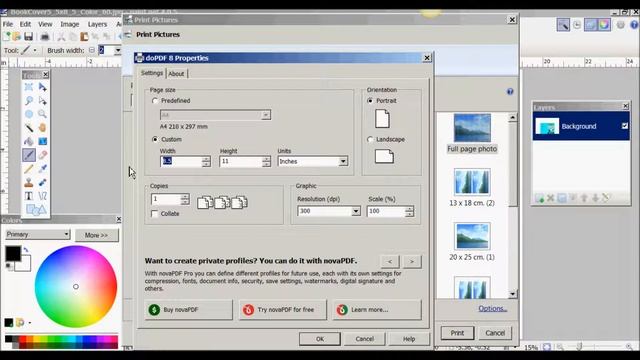Select the Pan hand tool

pyautogui.click(x=42, y=128)
